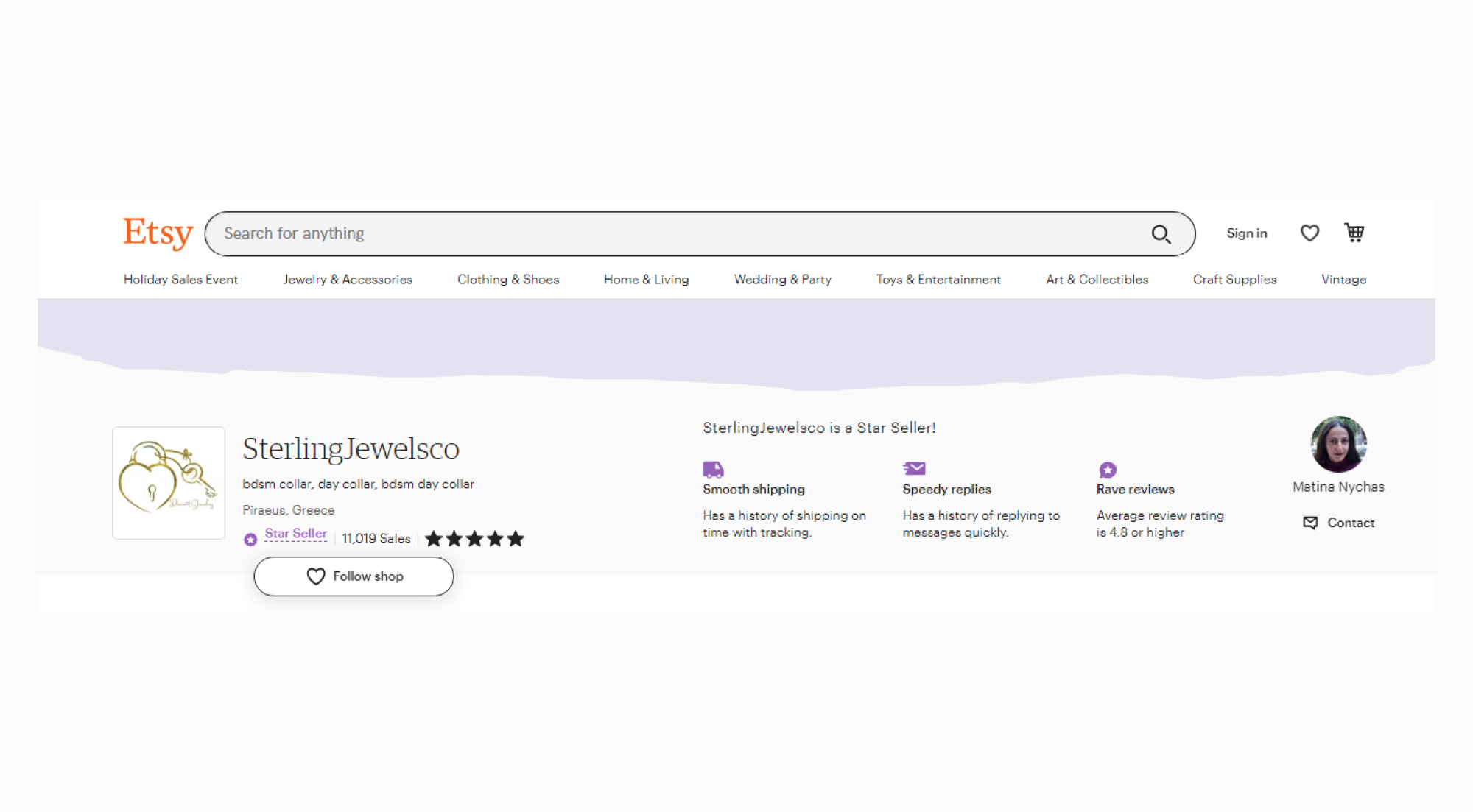Click the five-star shop rating

[474, 539]
